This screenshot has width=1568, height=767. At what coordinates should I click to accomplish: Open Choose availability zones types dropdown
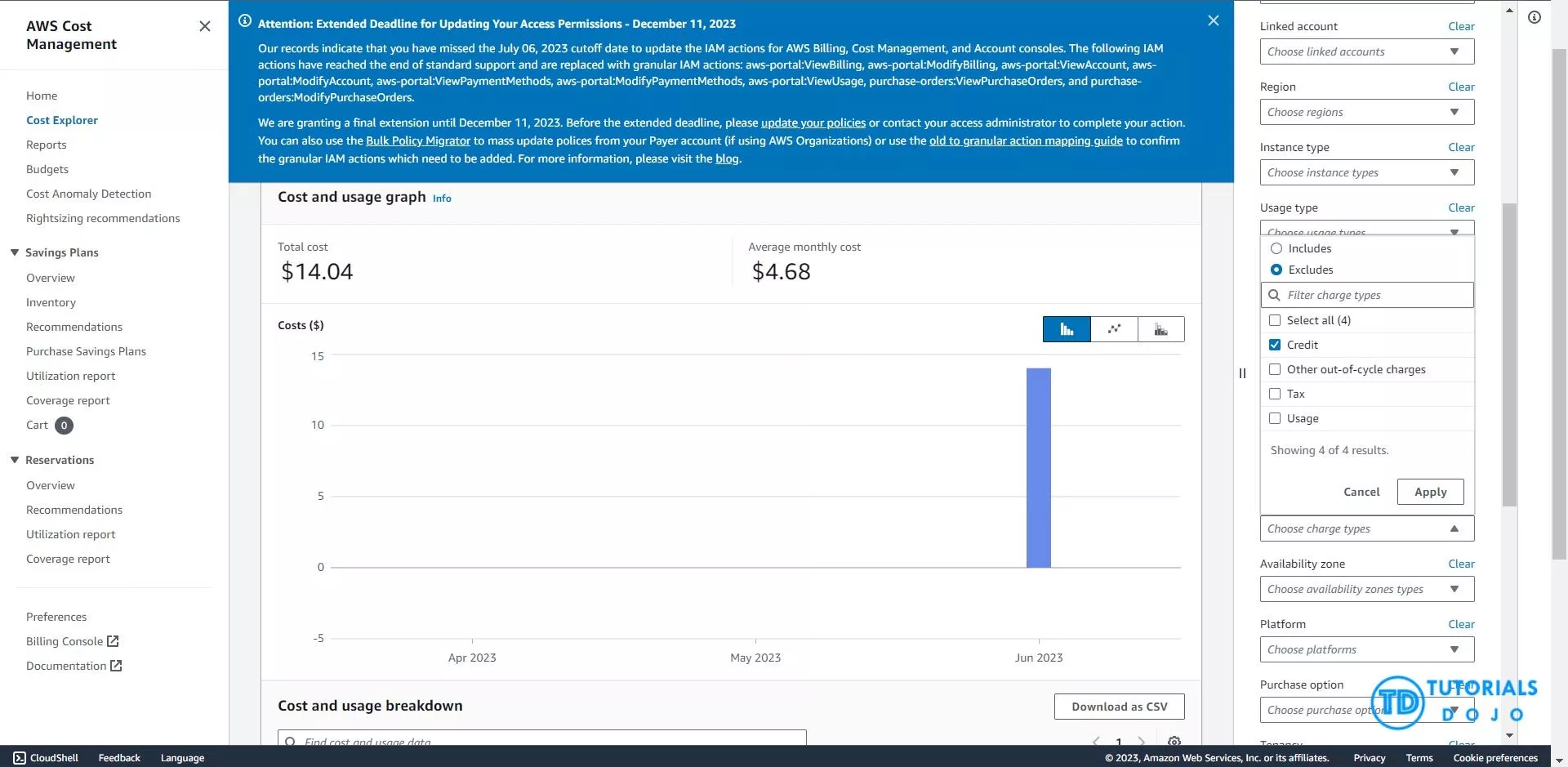click(1367, 589)
